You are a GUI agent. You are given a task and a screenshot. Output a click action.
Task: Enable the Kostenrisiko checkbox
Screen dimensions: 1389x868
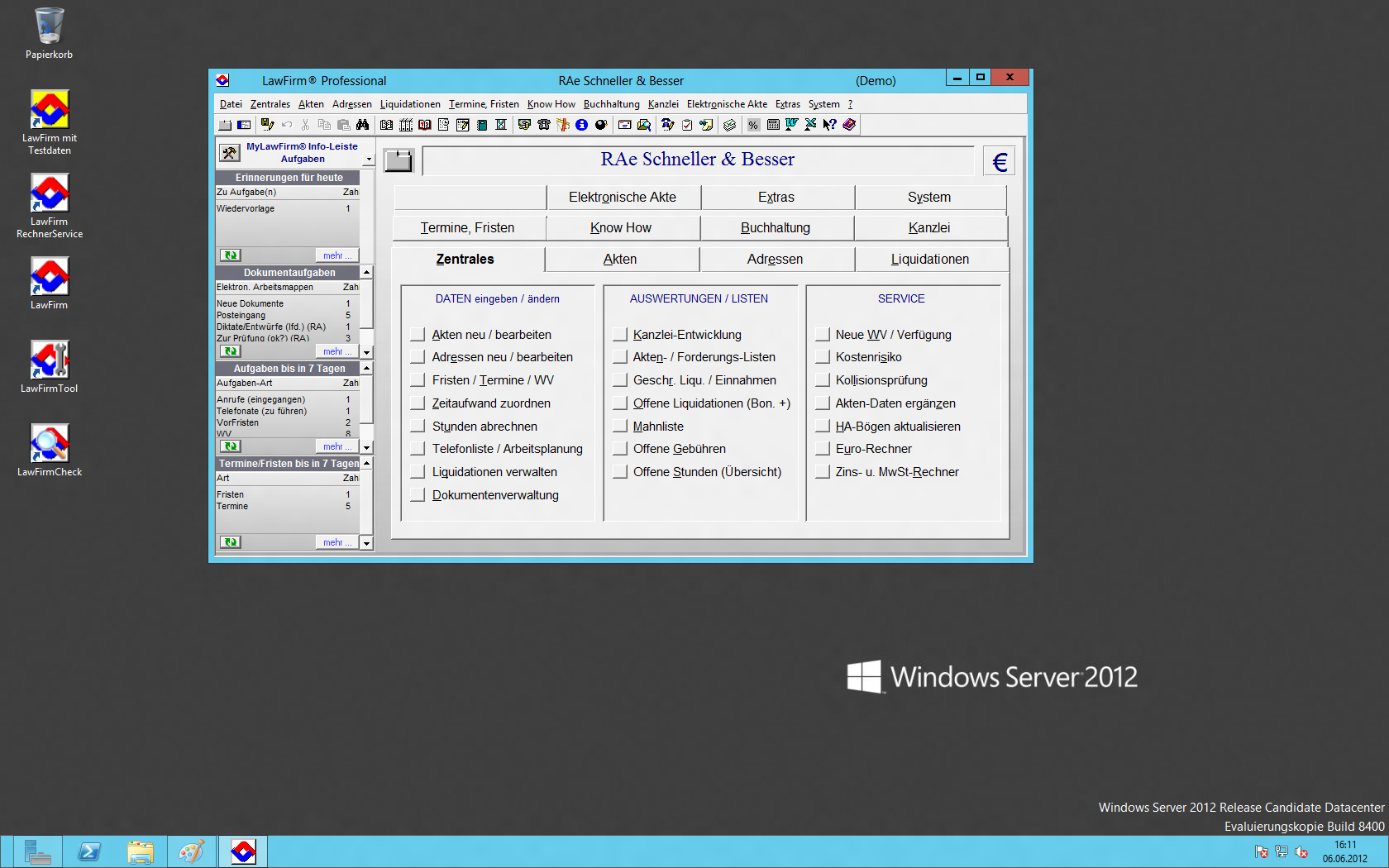point(822,357)
